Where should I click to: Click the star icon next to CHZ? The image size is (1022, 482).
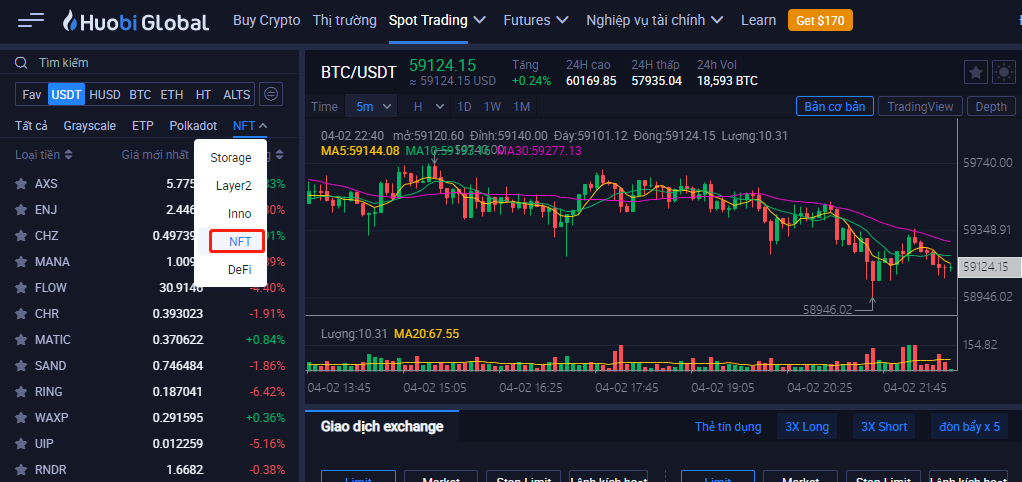[20, 236]
